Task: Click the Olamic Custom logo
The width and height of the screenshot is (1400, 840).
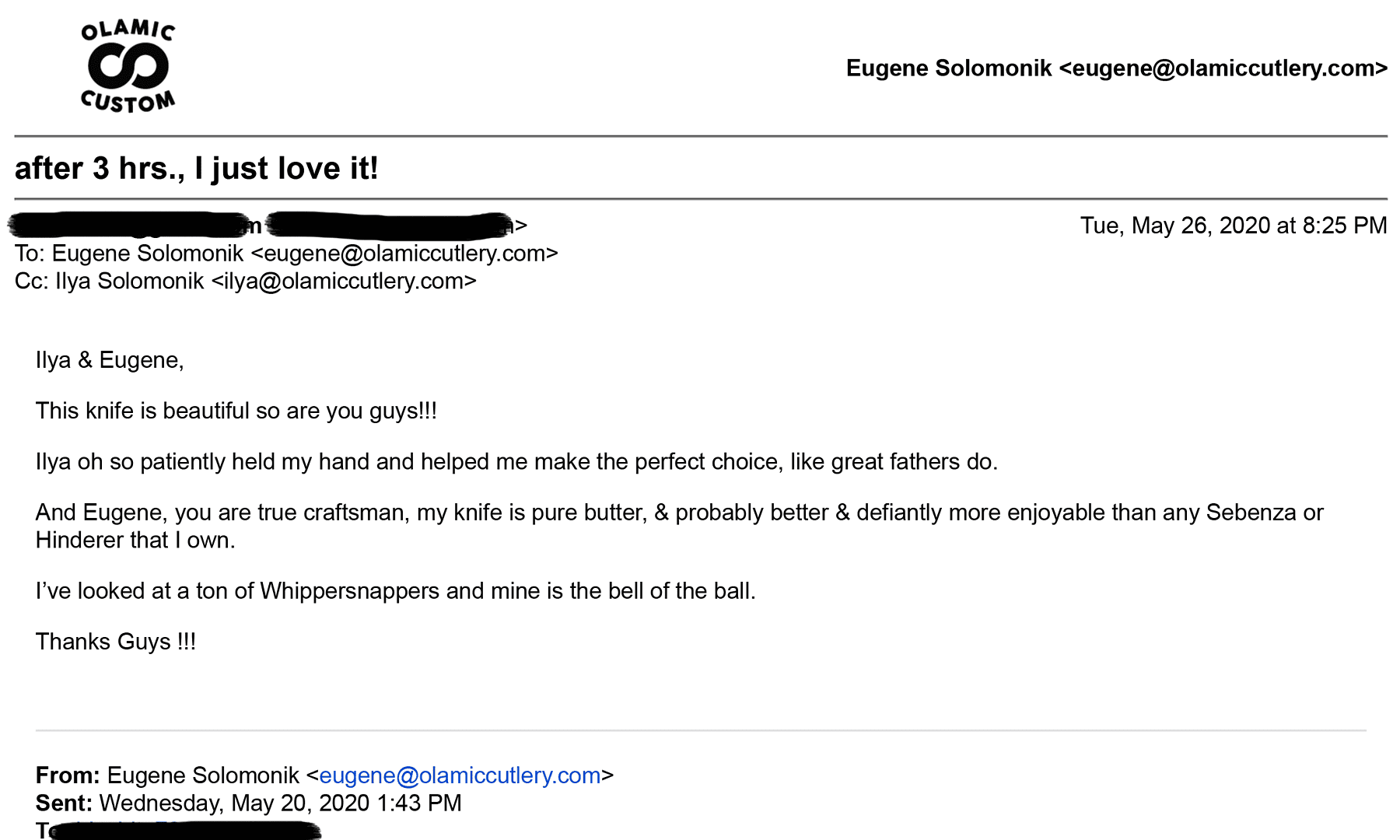Action: (128, 66)
